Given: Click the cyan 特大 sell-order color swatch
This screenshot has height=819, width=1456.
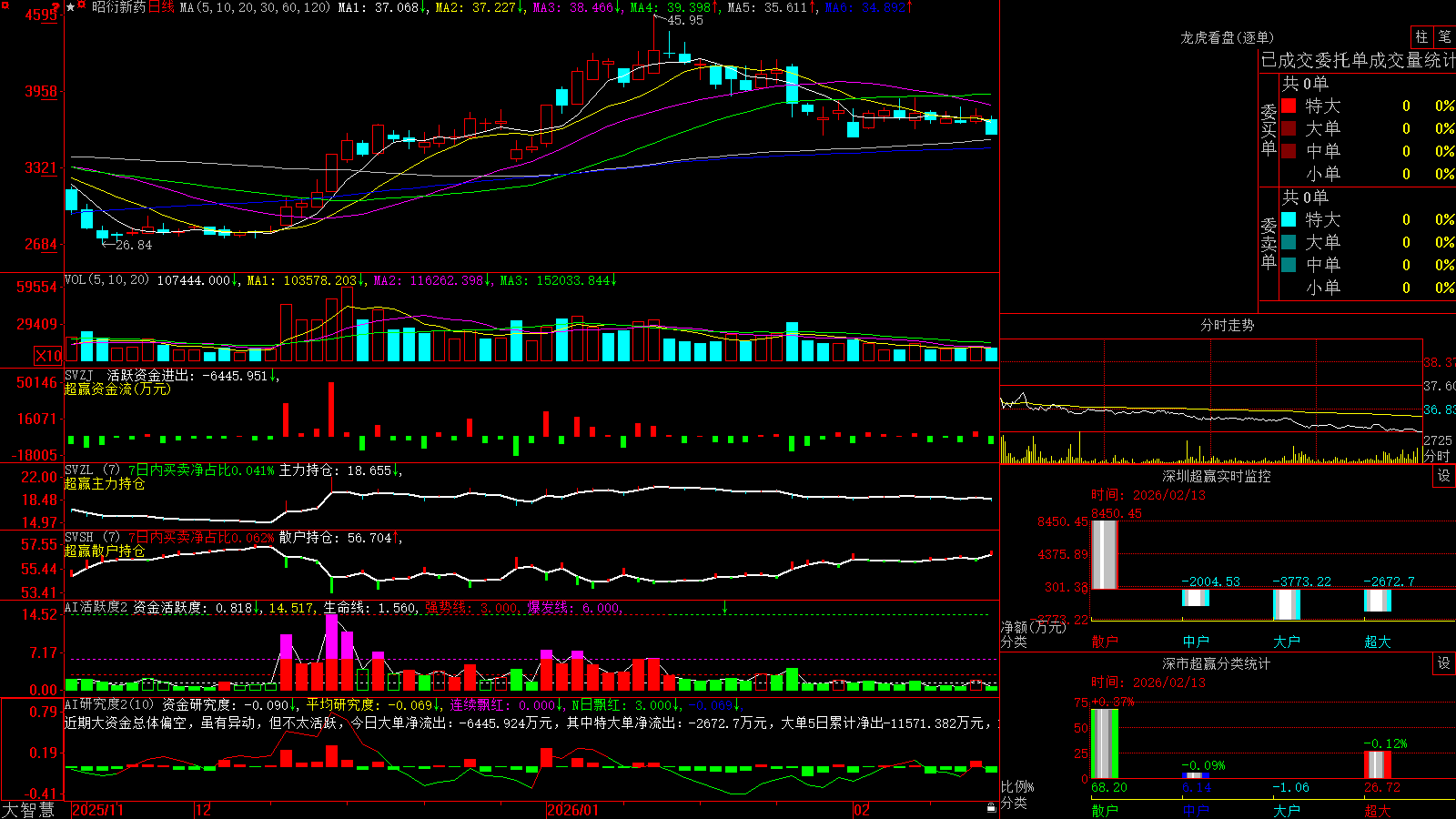Looking at the screenshot, I should (x=1289, y=219).
